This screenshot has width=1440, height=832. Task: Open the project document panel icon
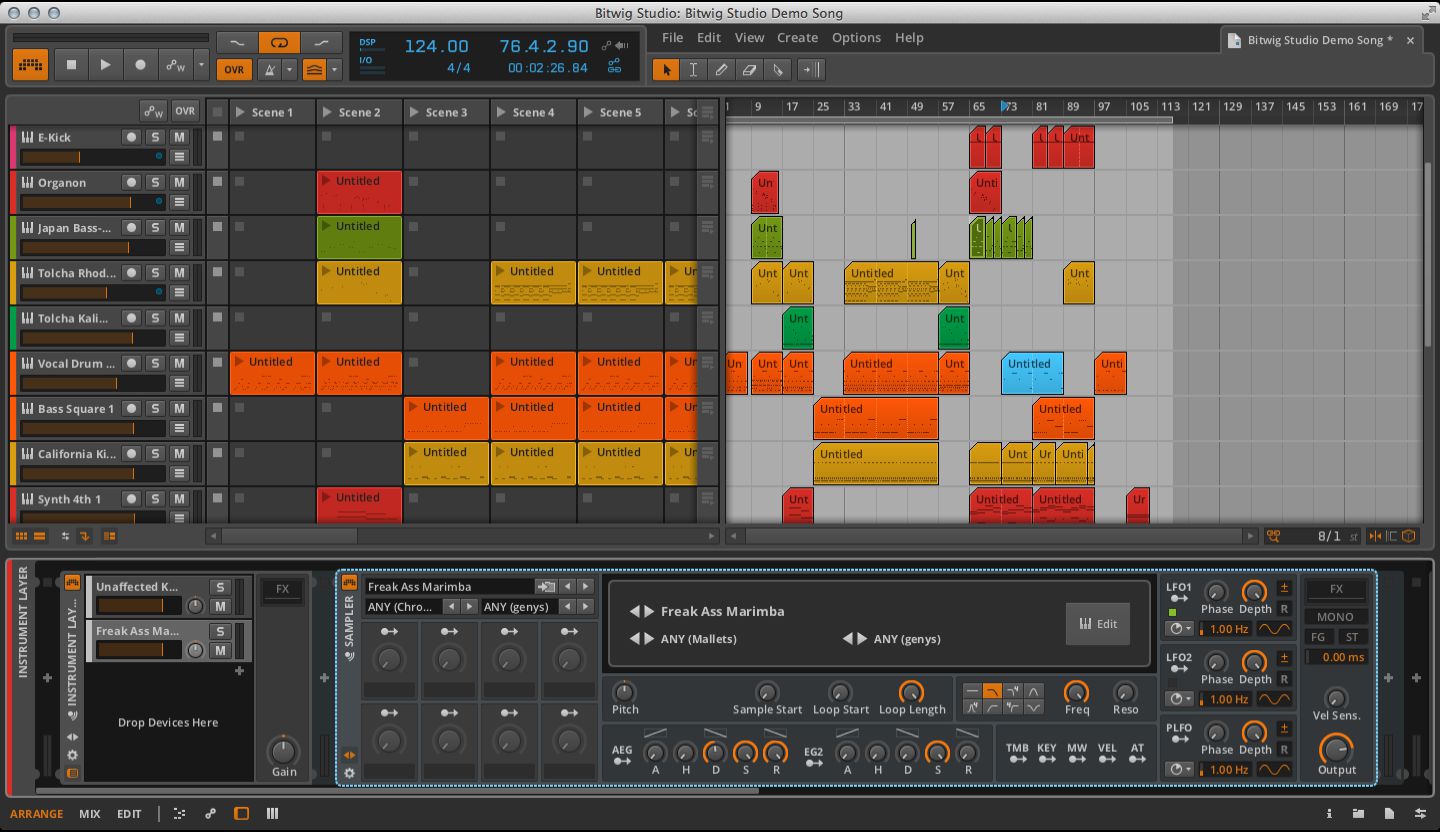point(1390,814)
